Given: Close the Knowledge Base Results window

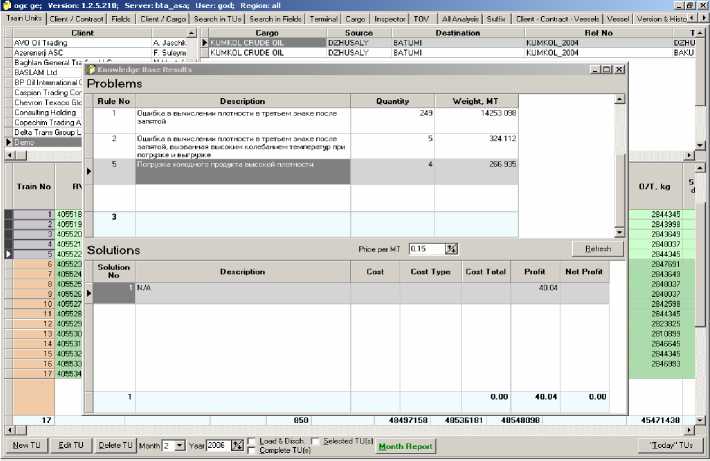Looking at the screenshot, I should (618, 70).
